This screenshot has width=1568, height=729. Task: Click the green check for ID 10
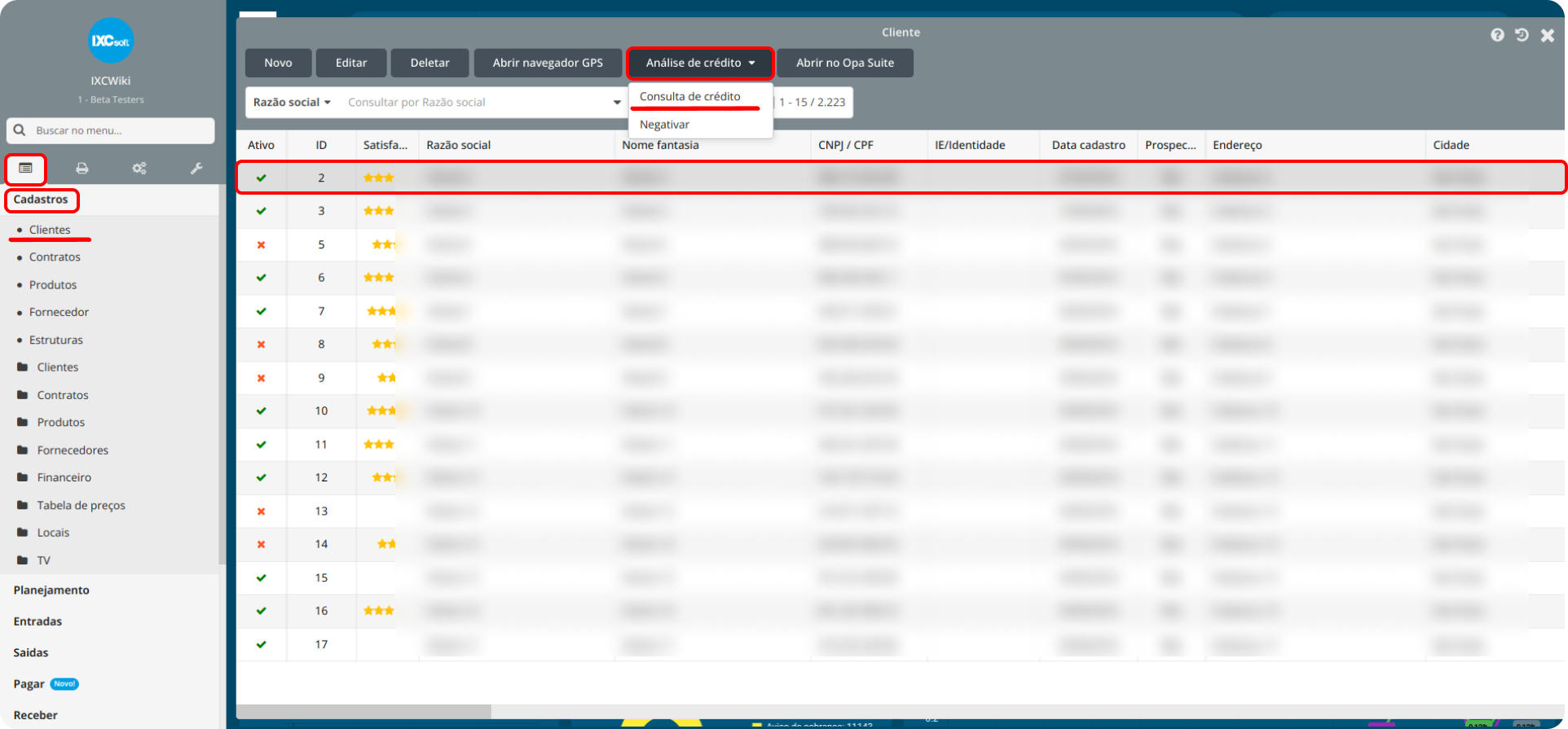pos(262,411)
